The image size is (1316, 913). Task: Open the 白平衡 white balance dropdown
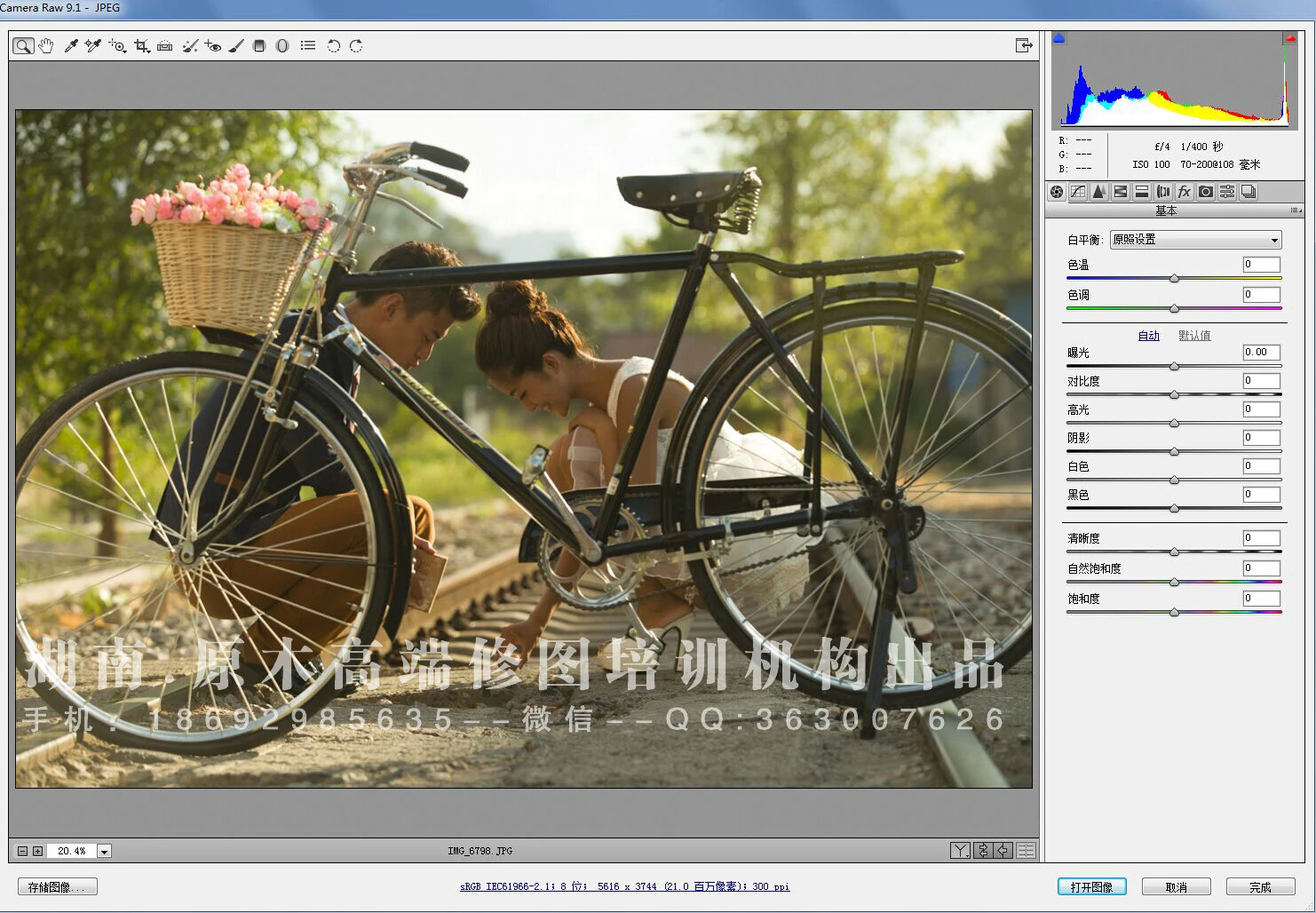pos(1195,240)
